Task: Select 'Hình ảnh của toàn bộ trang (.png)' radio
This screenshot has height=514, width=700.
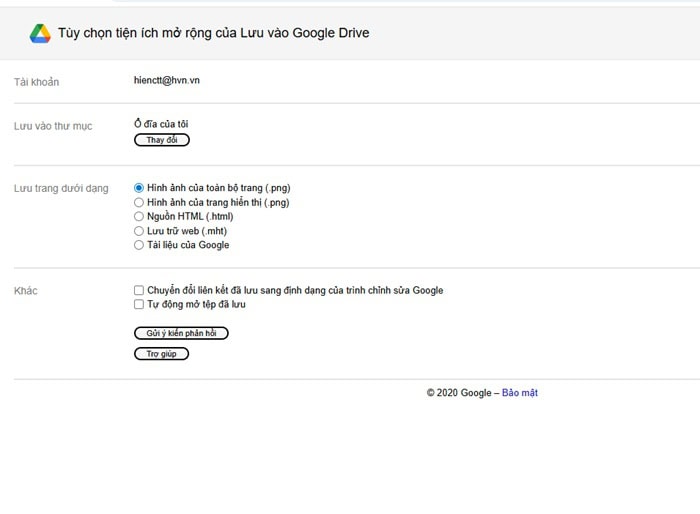Action: pos(139,188)
